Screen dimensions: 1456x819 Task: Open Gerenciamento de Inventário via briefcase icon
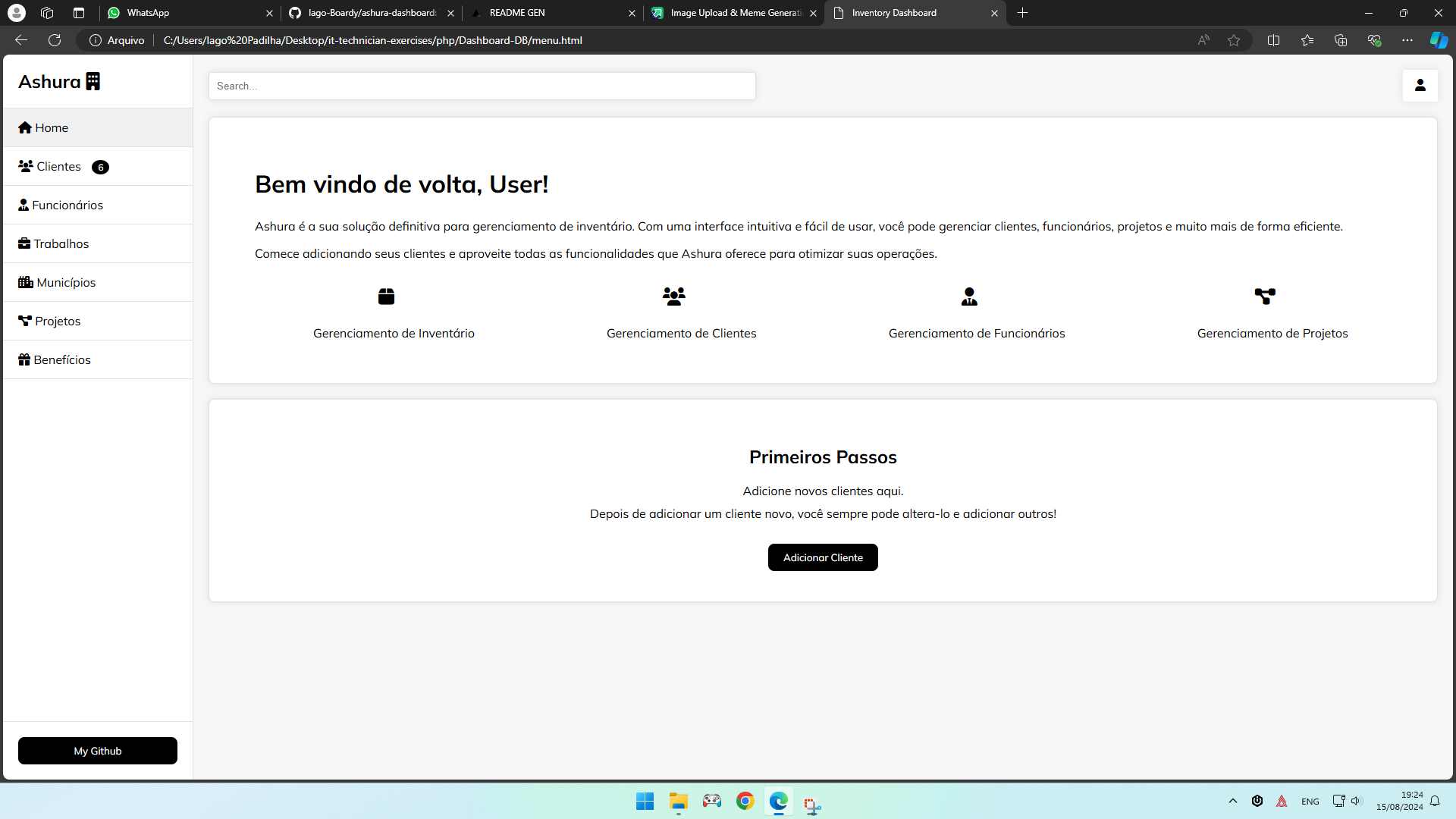tap(386, 297)
